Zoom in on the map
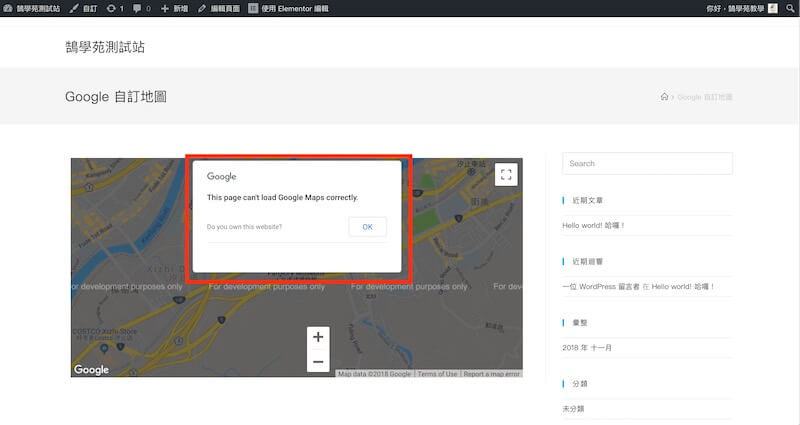Viewport: 800px width, 425px height. pos(318,337)
